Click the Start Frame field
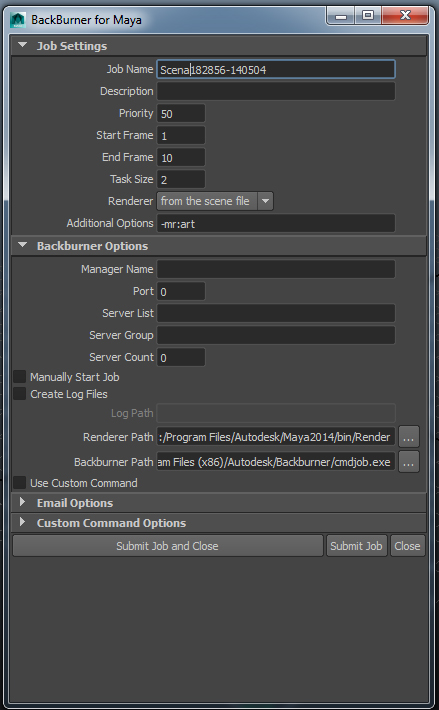 point(181,136)
